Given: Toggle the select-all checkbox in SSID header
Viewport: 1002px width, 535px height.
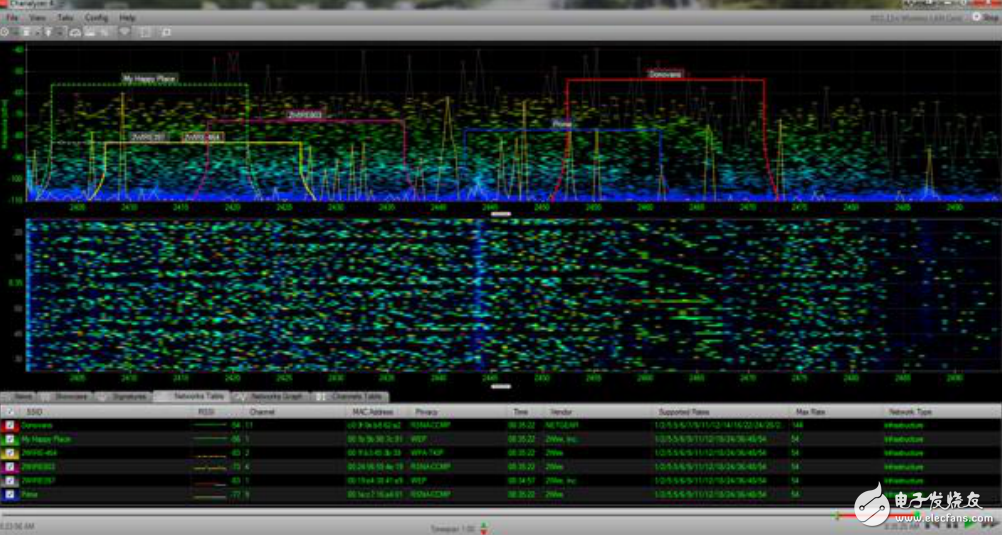Looking at the screenshot, I should tap(10, 412).
